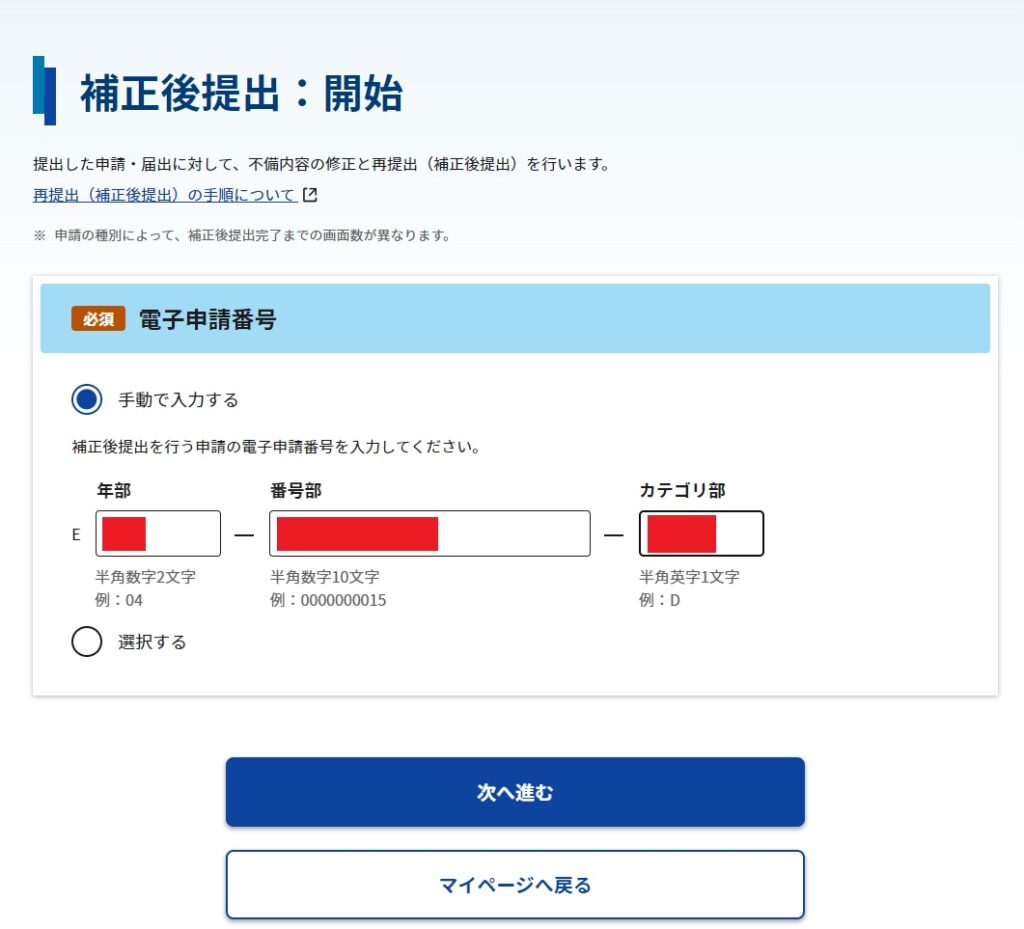Click the 例:0000000015 hint text
This screenshot has width=1024, height=929.
(328, 601)
